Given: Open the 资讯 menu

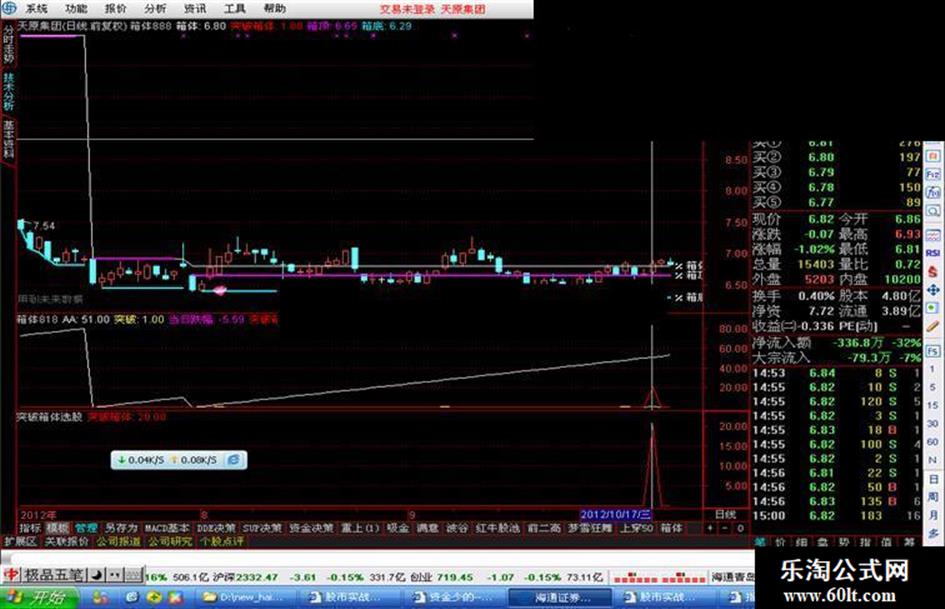Looking at the screenshot, I should [195, 8].
